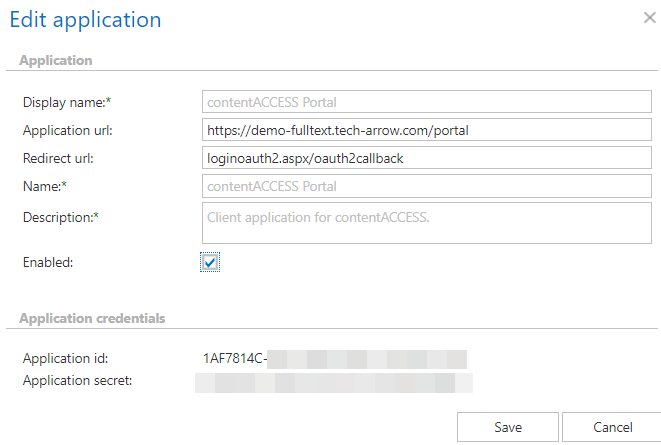661x445 pixels.
Task: Click the 'Enabled:' label
Action: [50, 262]
